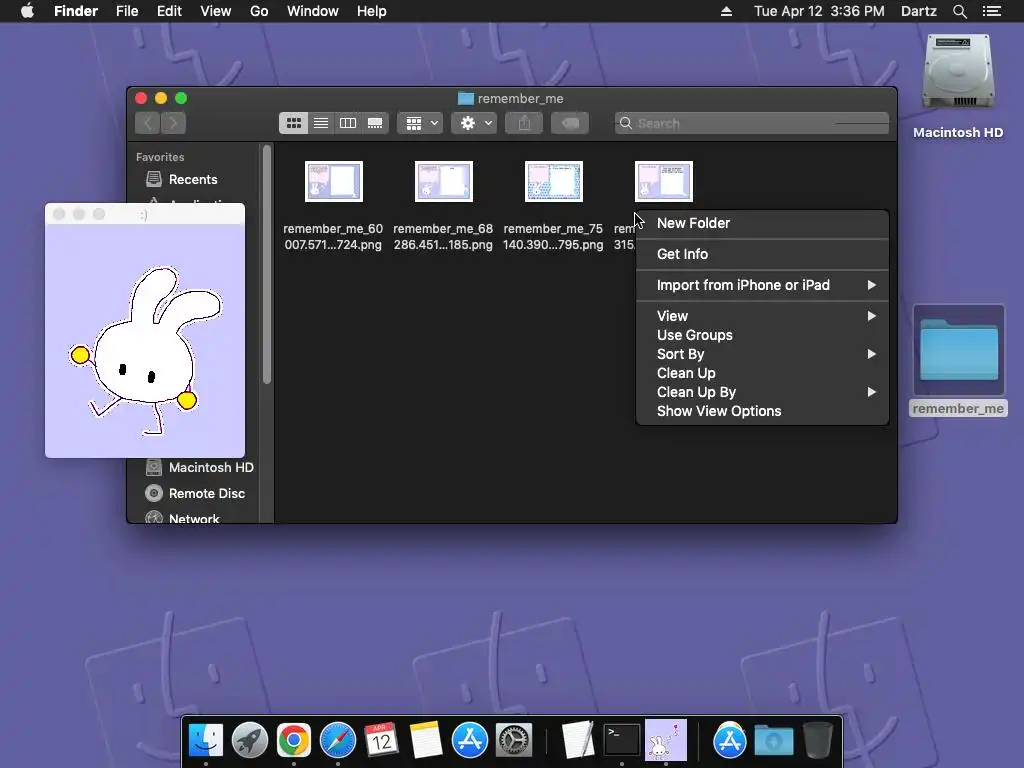Focus the Finder Search field

pos(752,123)
